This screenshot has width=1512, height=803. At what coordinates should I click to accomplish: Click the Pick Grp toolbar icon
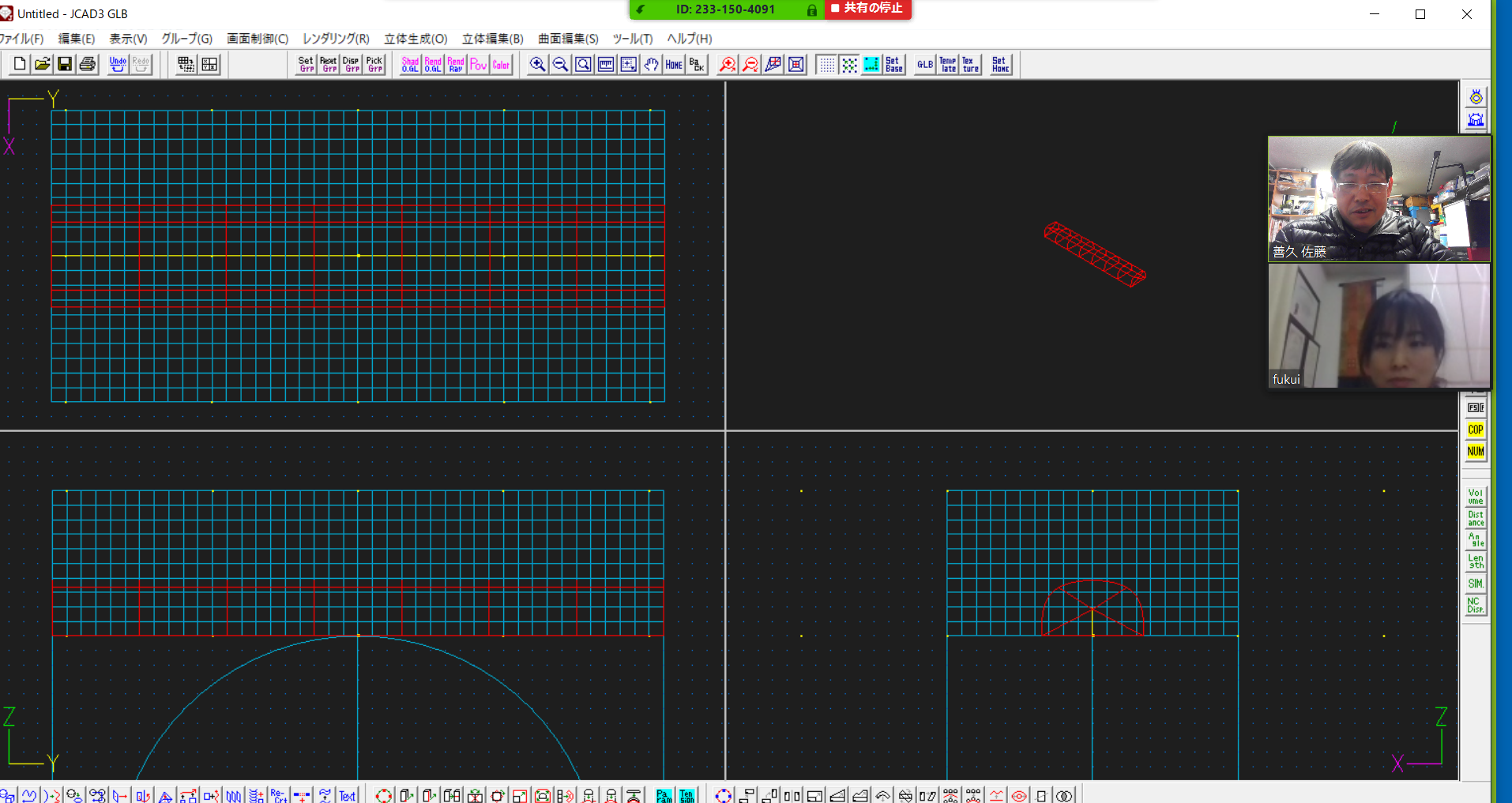pyautogui.click(x=374, y=65)
